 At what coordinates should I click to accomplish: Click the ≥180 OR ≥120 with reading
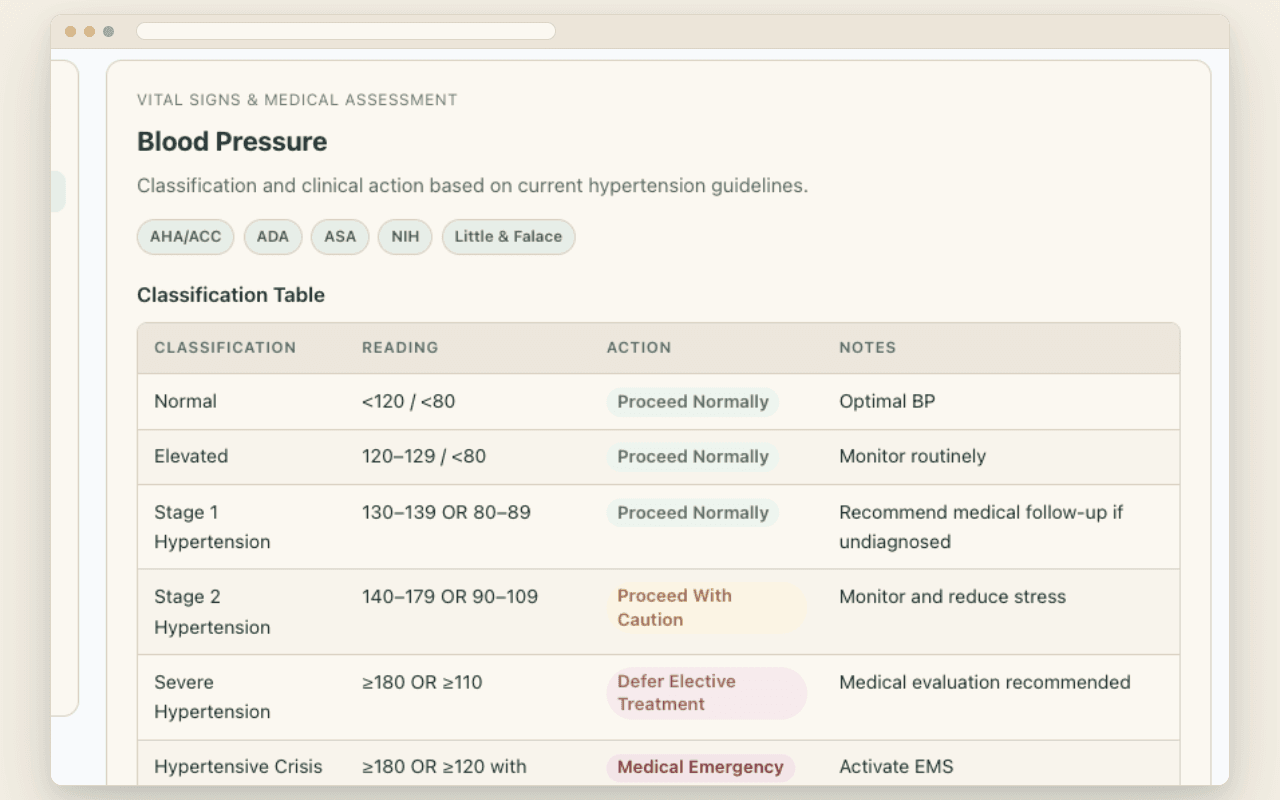click(x=444, y=767)
